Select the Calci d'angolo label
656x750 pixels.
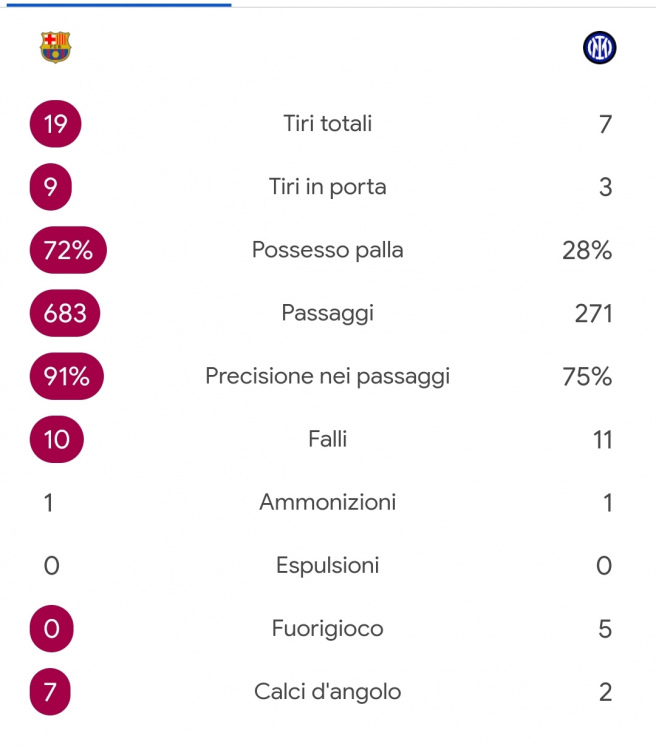point(328,692)
